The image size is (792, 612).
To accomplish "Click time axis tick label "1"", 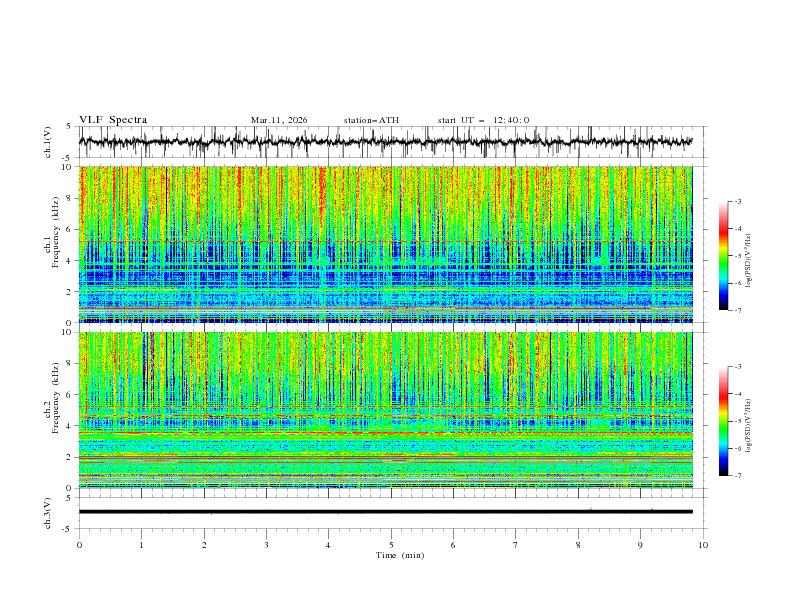I will point(141,545).
